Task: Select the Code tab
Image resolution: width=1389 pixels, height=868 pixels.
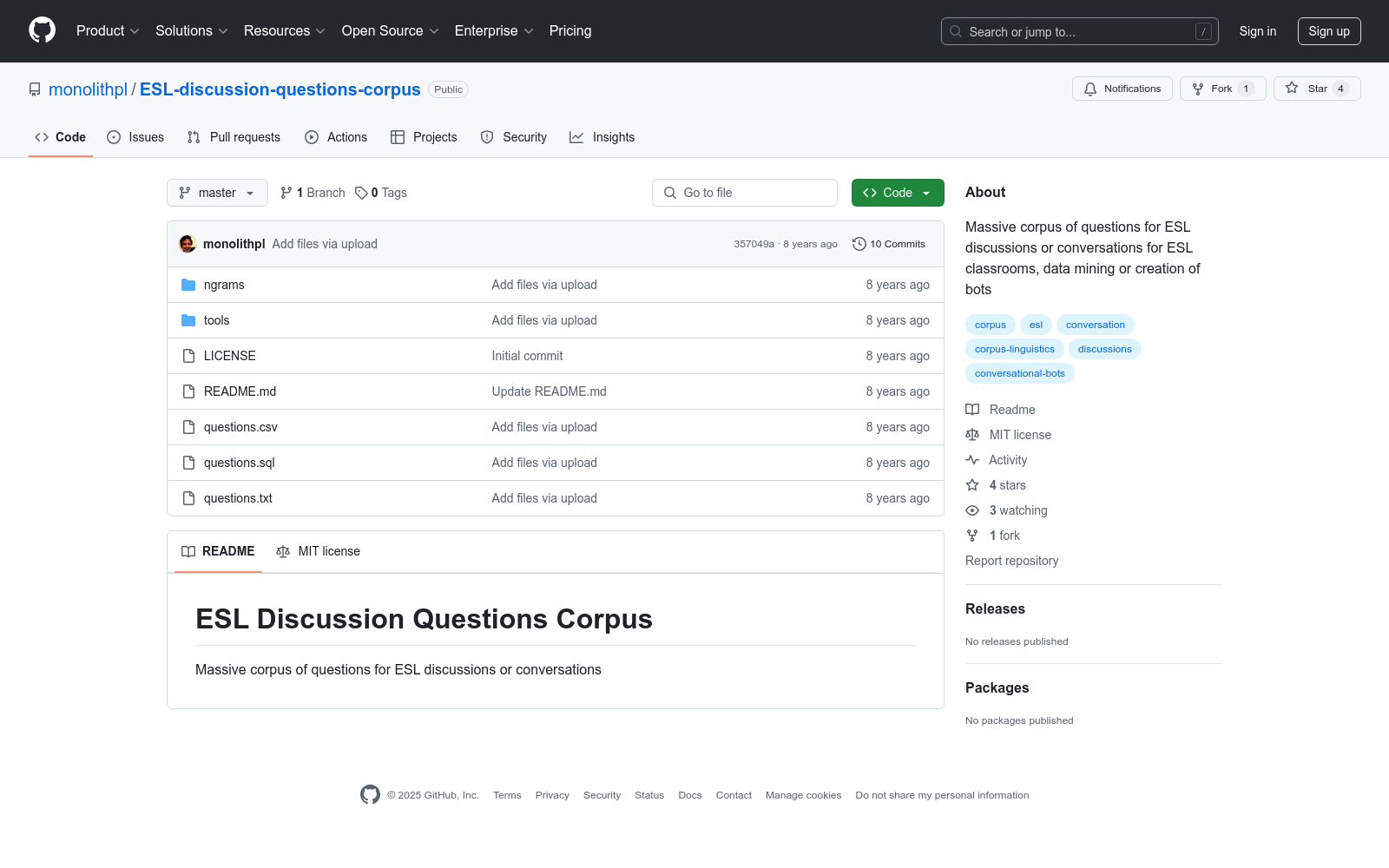Action: pyautogui.click(x=60, y=137)
